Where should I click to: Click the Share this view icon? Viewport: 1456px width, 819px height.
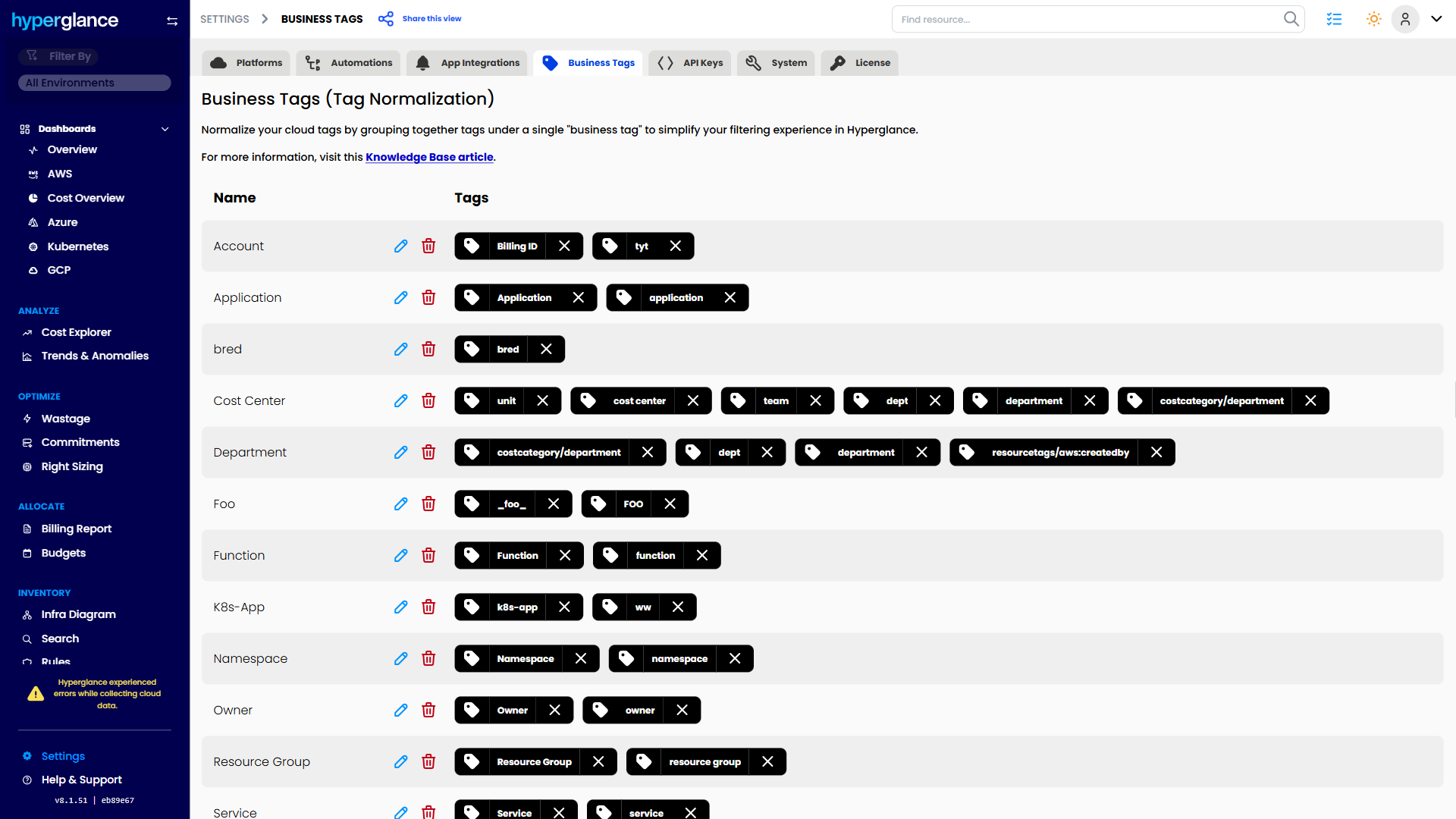coord(386,19)
